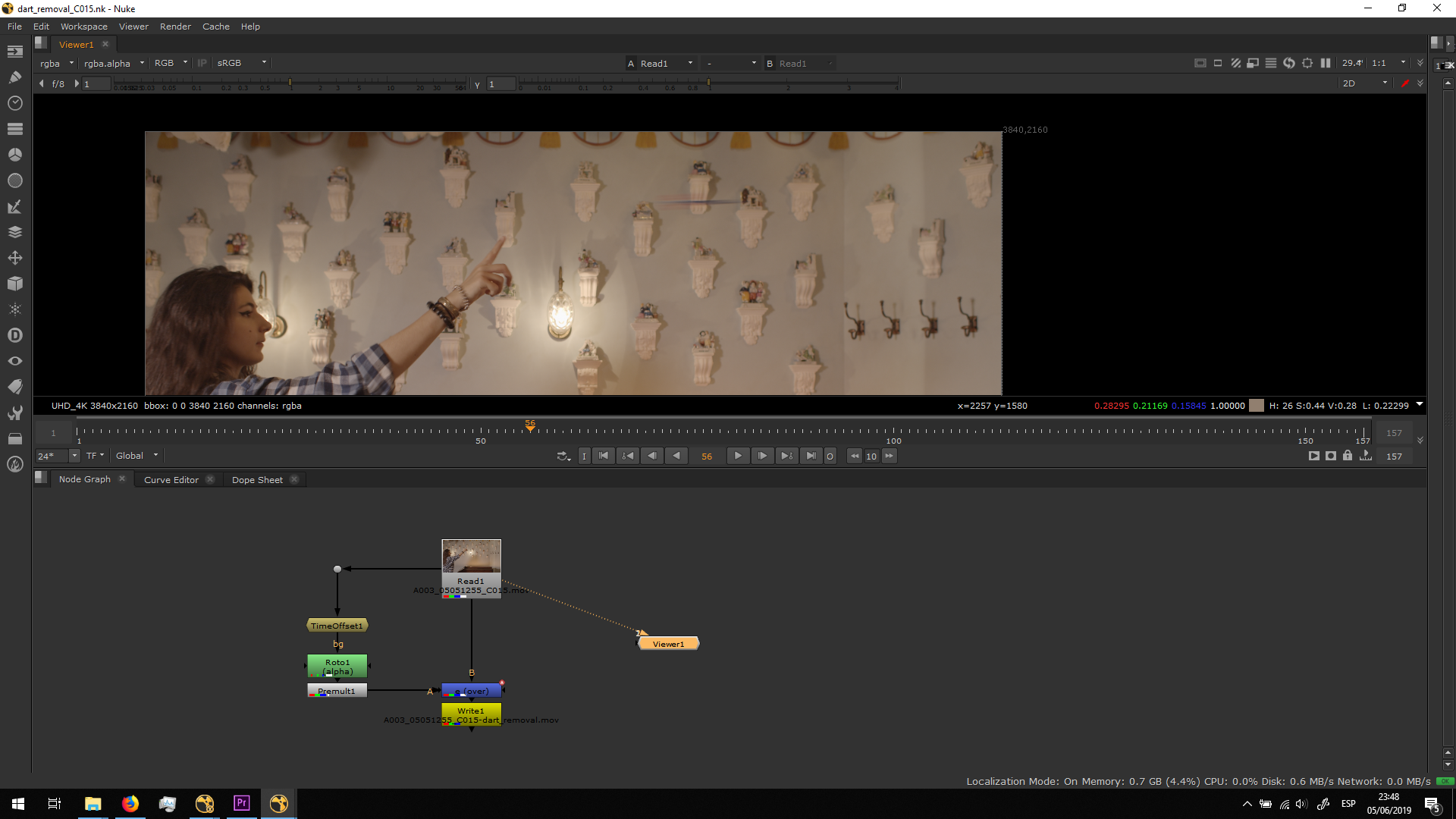Click the sampled pixel colour swatch
This screenshot has width=1456, height=819.
pyautogui.click(x=1257, y=406)
